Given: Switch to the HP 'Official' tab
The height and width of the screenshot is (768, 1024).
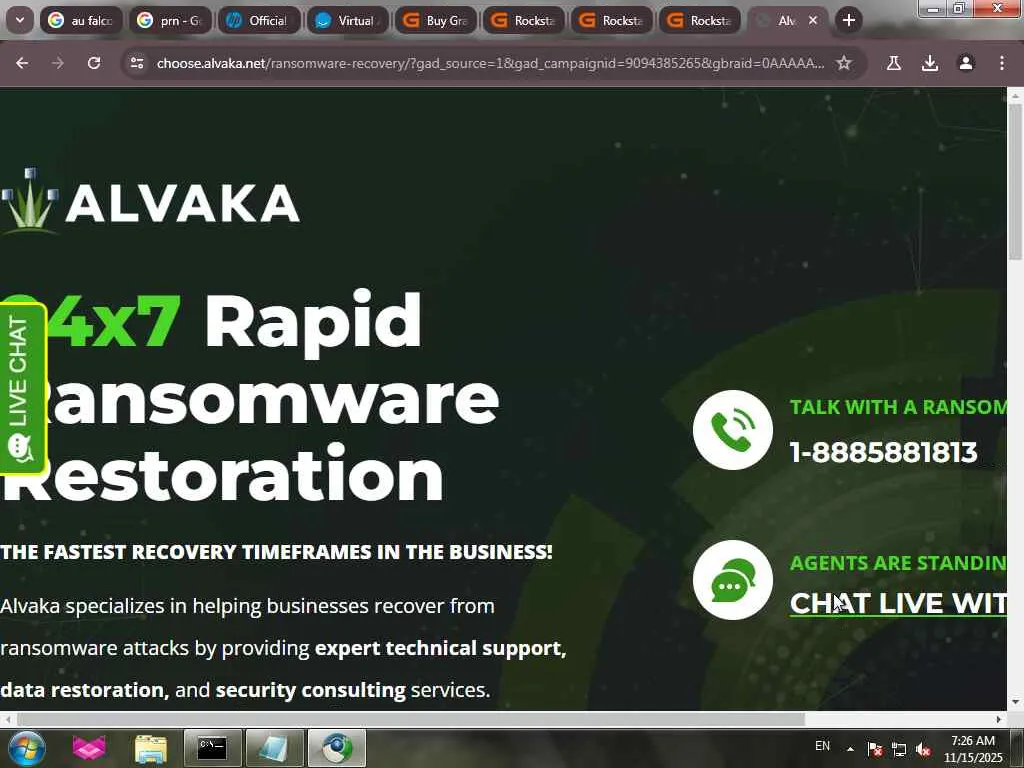Looking at the screenshot, I should pyautogui.click(x=259, y=20).
